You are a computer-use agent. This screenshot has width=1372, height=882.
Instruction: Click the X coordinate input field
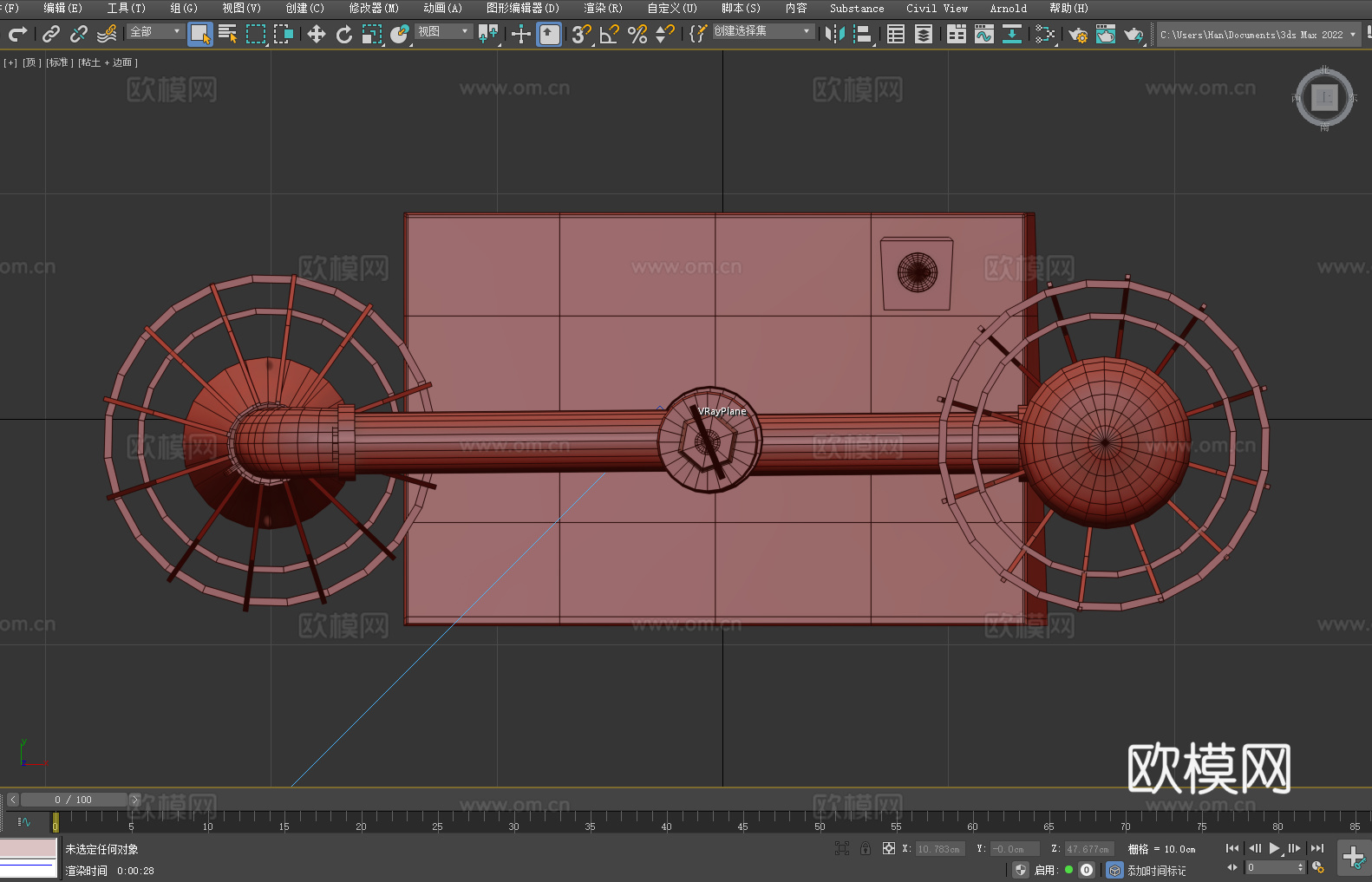click(939, 849)
